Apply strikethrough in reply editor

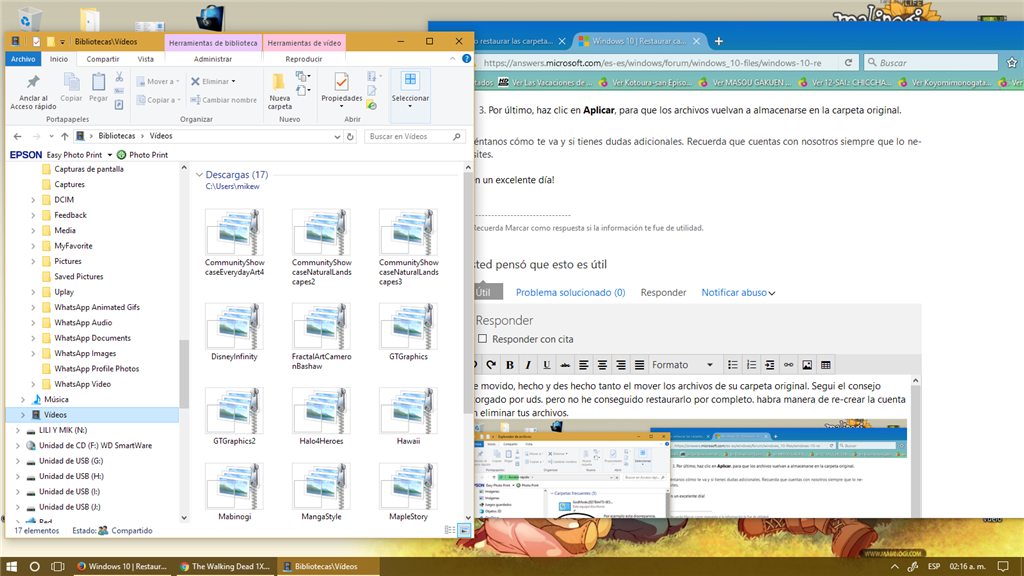[565, 365]
